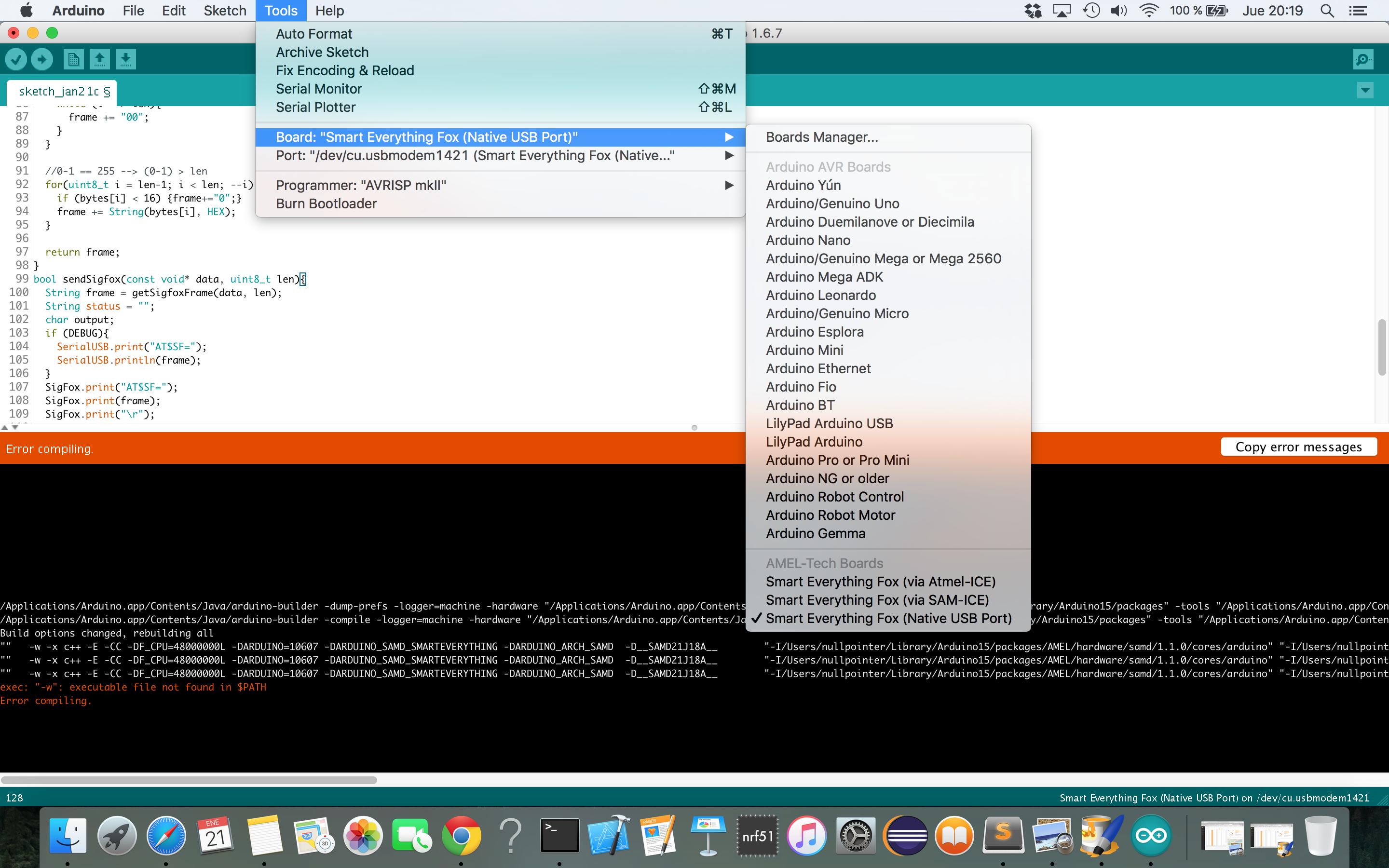Open Boards Manager... entry
Screen dimensions: 1389x868
click(x=821, y=137)
